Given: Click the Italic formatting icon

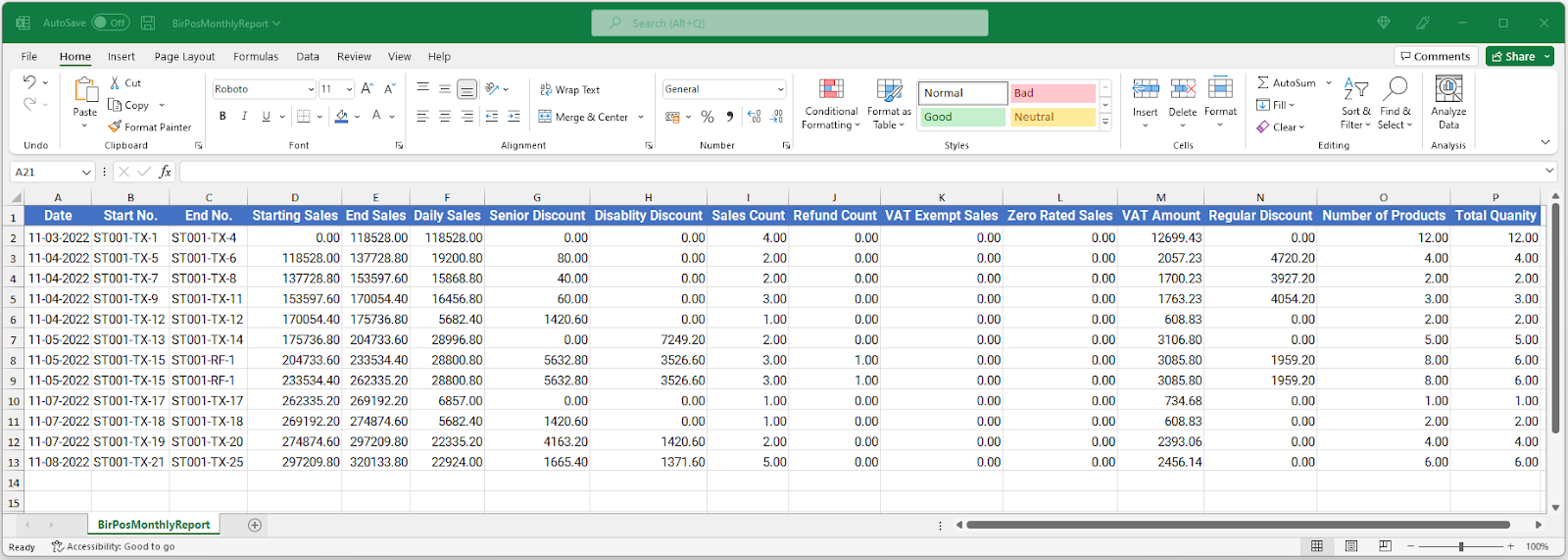Looking at the screenshot, I should 244,116.
